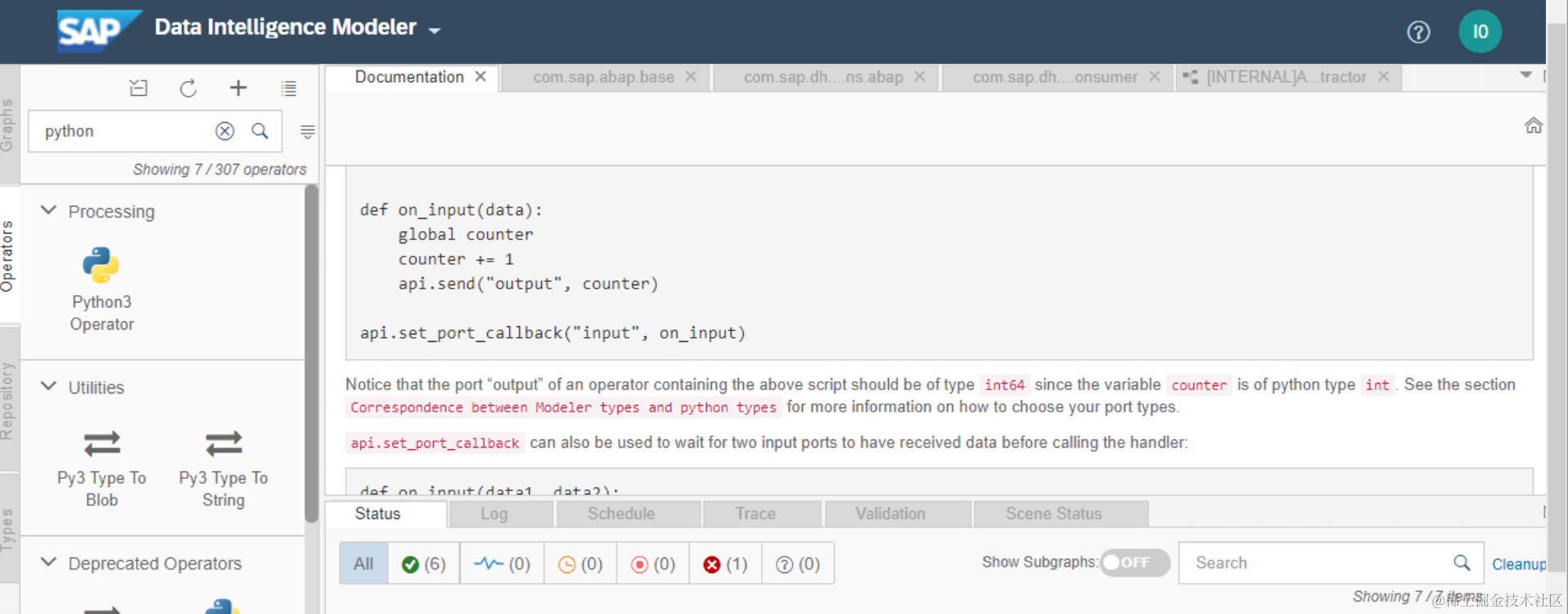Click the operator panel vertical scrollbar
The height and width of the screenshot is (614, 1568).
tap(311, 352)
